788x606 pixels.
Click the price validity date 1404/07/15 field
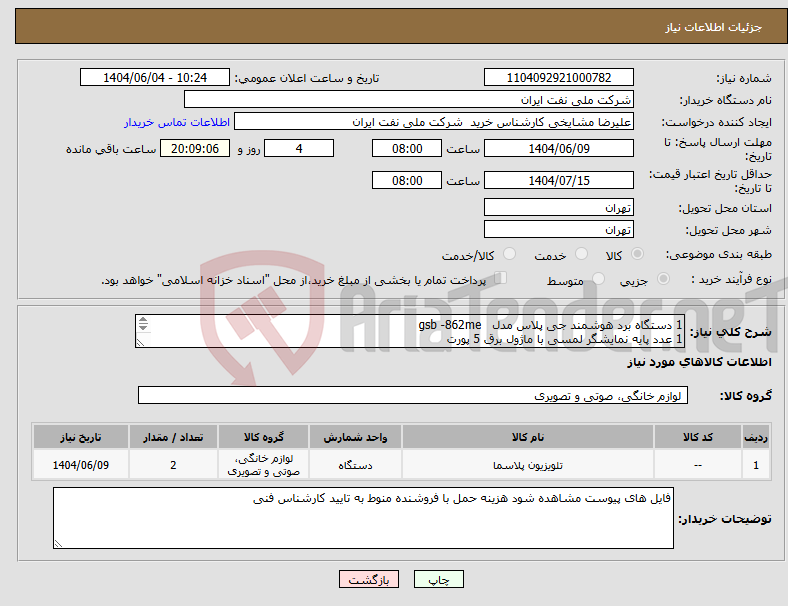click(559, 180)
